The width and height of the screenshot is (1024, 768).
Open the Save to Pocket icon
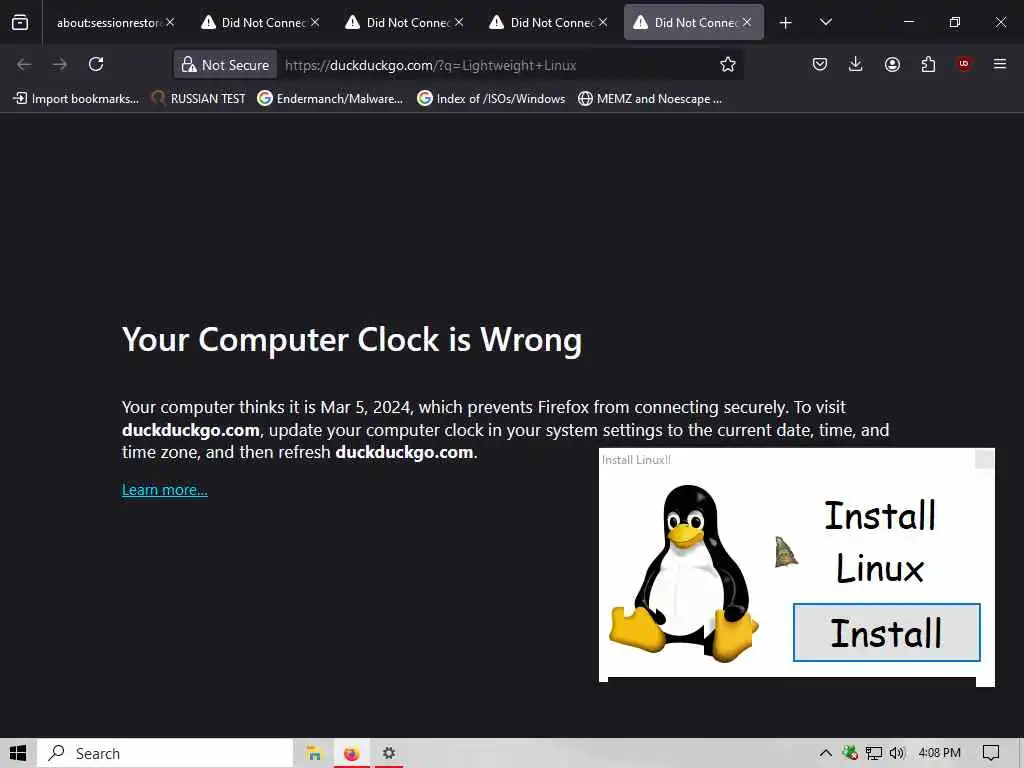click(820, 64)
